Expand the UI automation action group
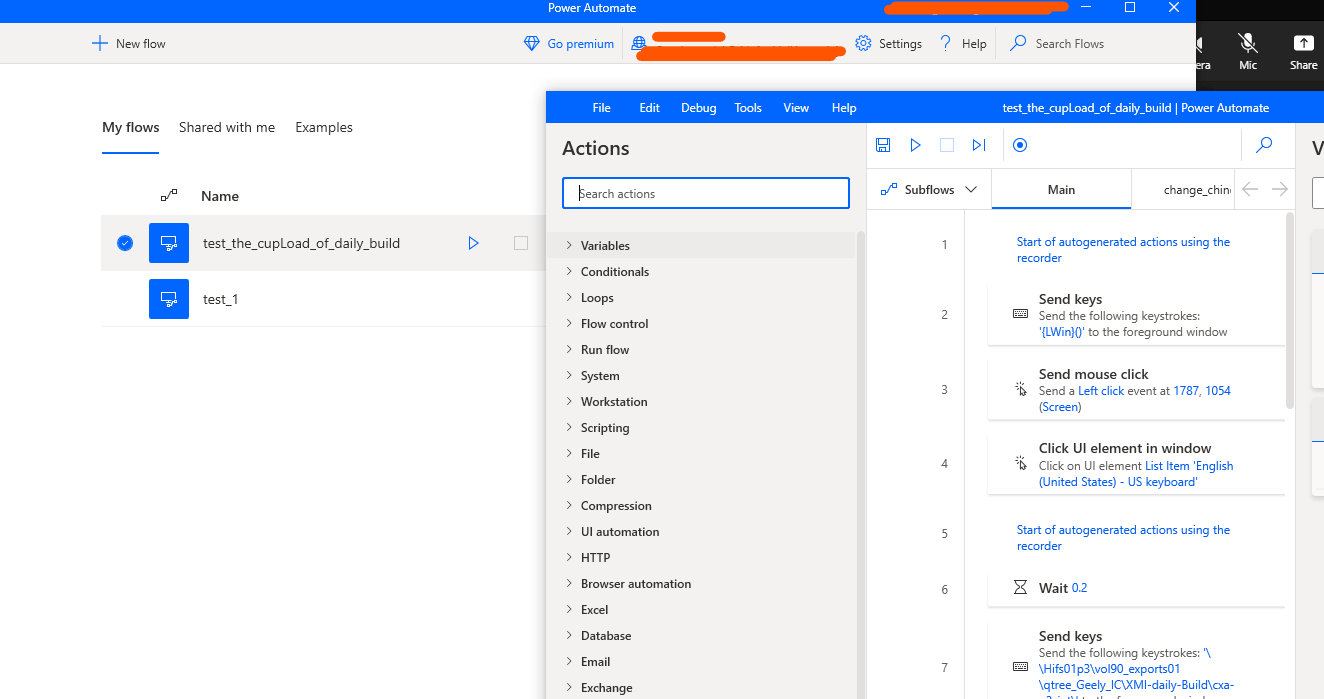The image size is (1324, 699). point(570,532)
